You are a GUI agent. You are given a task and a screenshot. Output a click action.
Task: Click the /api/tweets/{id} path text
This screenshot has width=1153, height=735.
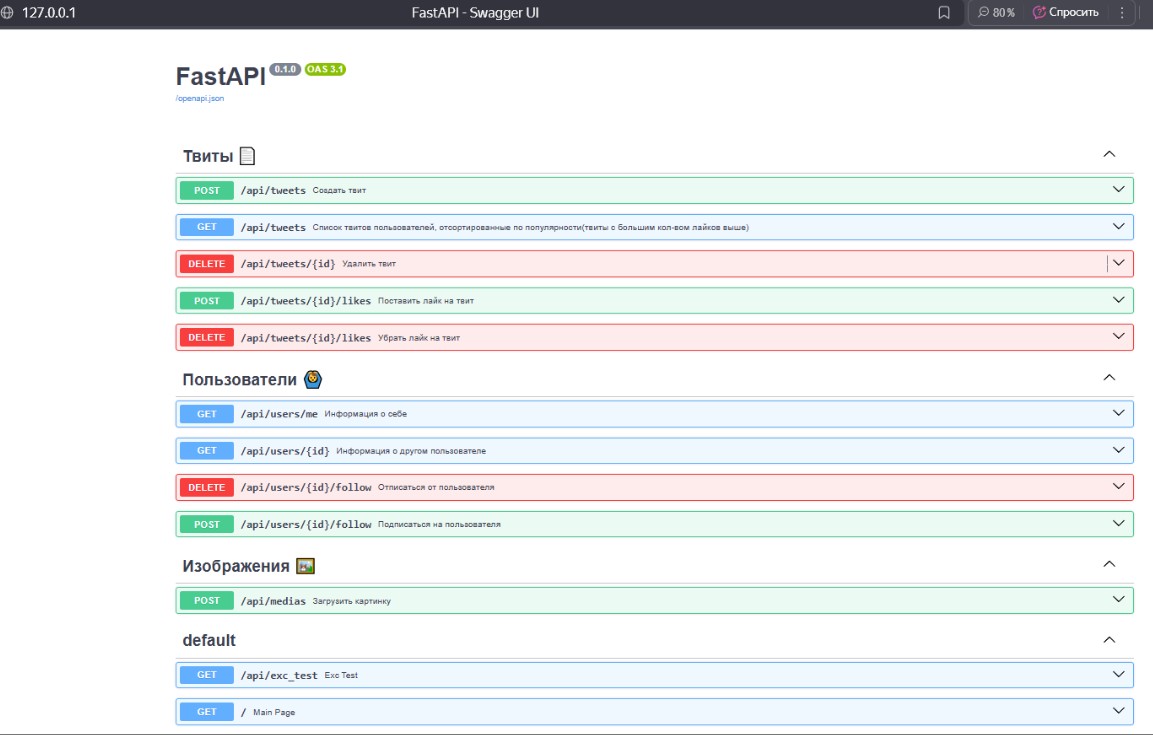pyautogui.click(x=288, y=264)
